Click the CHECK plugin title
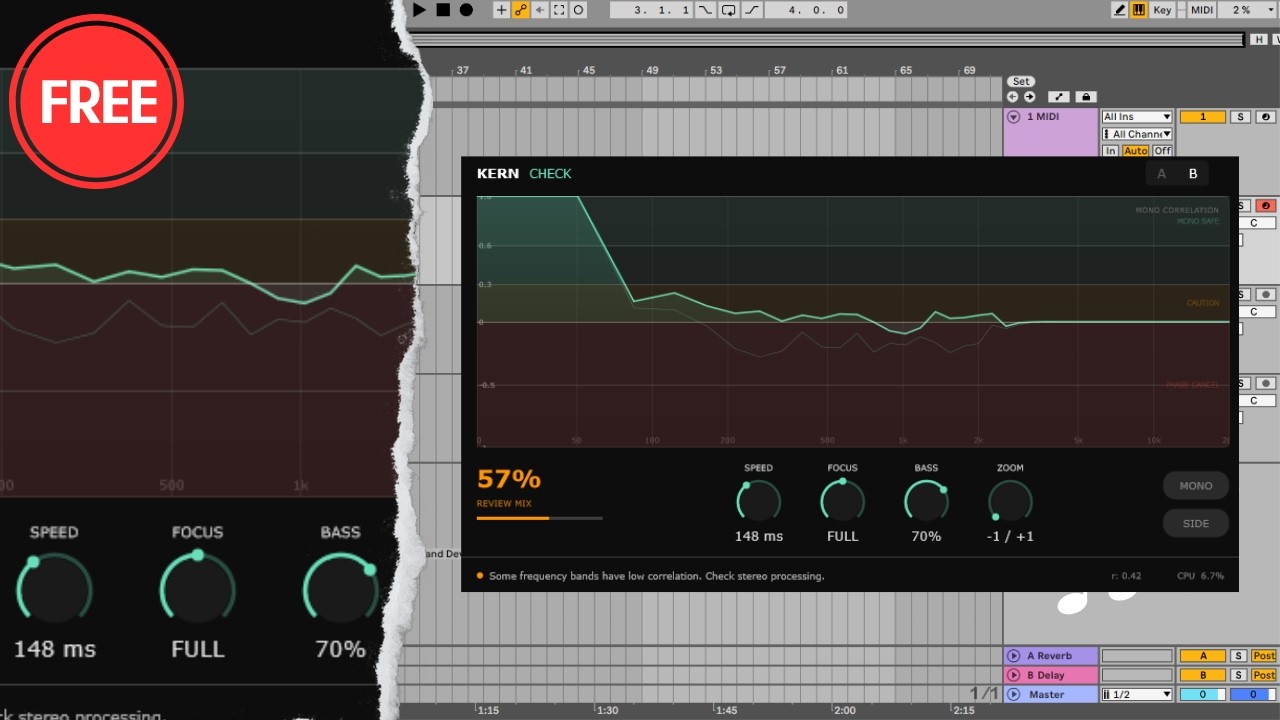 tap(550, 174)
